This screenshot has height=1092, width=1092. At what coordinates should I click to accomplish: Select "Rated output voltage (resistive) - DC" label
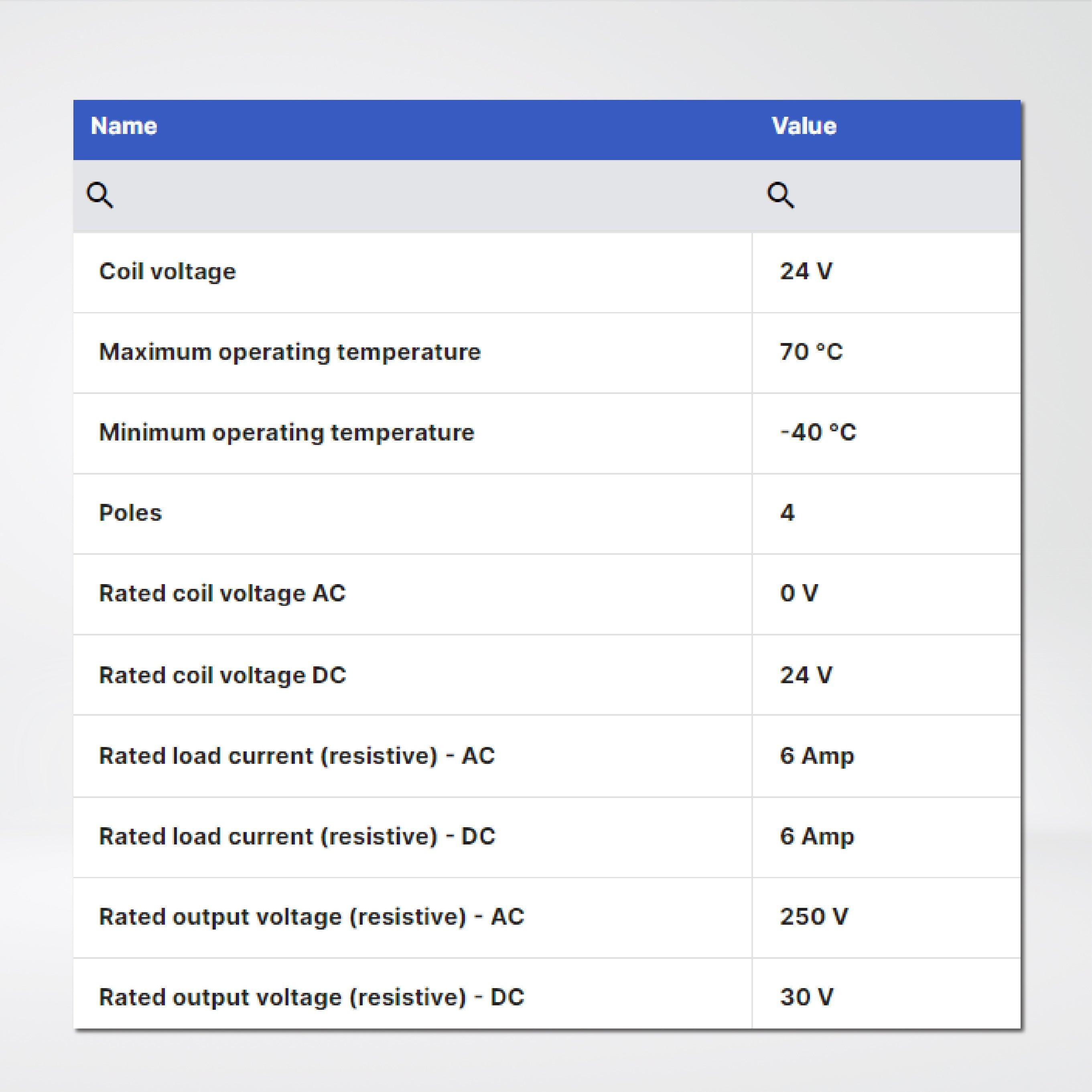click(x=311, y=998)
